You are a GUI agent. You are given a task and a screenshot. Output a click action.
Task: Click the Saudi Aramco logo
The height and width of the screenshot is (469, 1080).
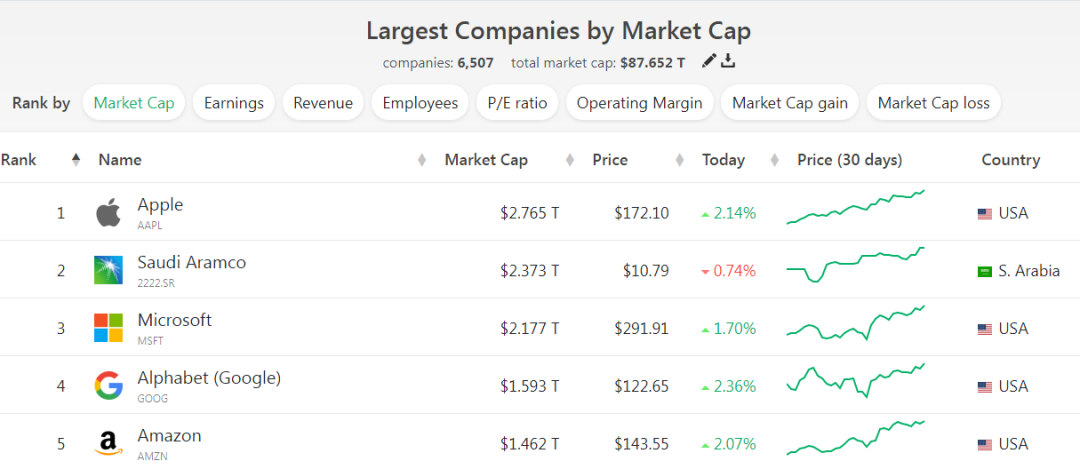pos(108,270)
